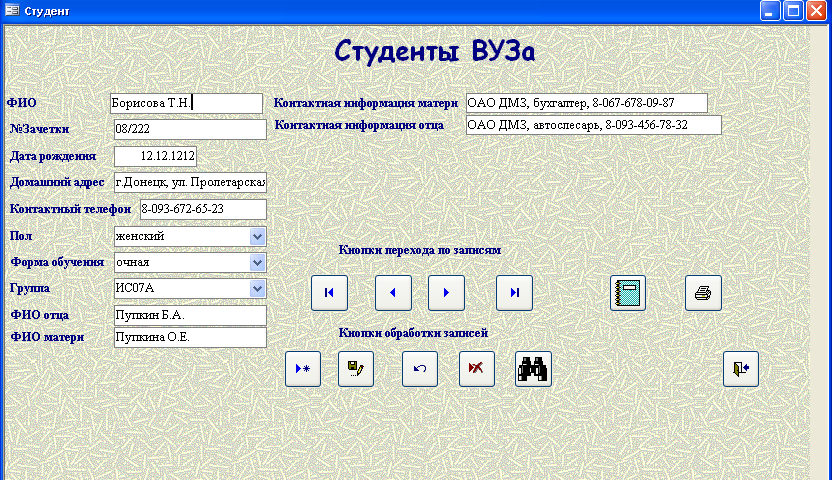Image resolution: width=832 pixels, height=480 pixels.
Task: Click the женский value in Пол box
Action: point(140,236)
